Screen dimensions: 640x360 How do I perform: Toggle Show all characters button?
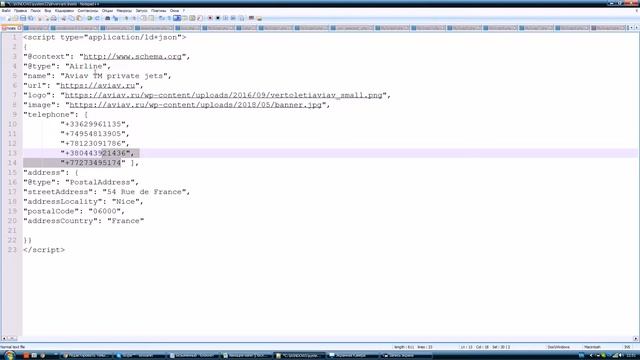(169, 18)
